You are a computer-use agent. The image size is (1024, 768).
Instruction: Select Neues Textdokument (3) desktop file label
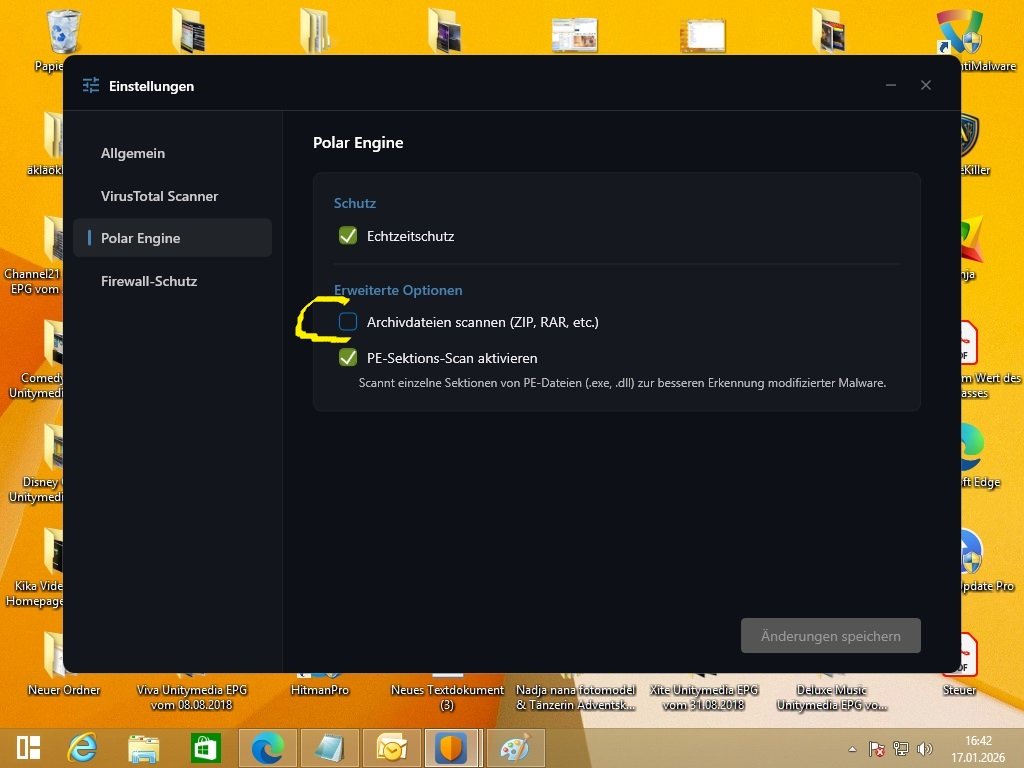pos(447,697)
